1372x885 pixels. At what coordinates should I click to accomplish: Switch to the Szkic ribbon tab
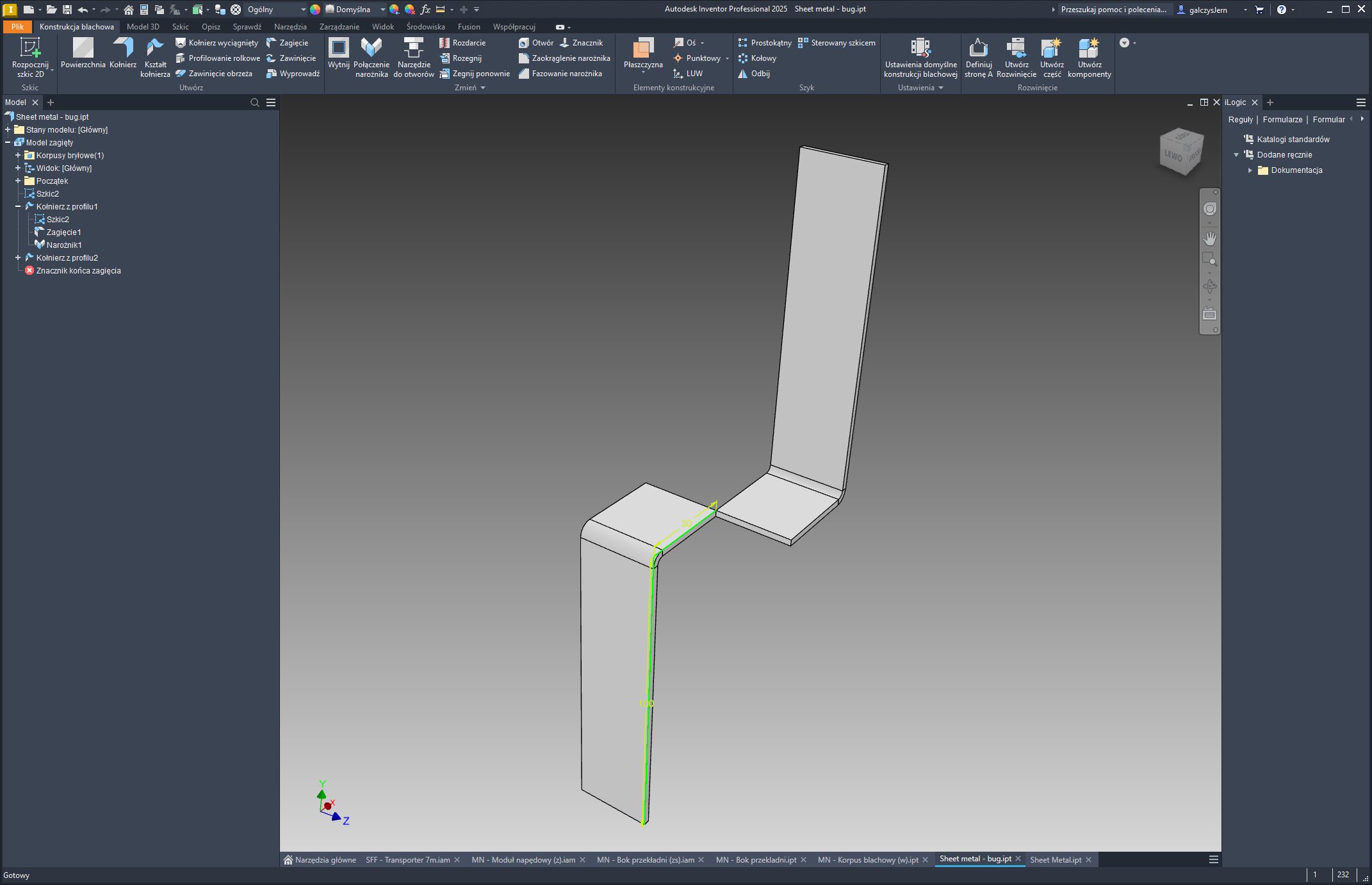click(x=181, y=27)
